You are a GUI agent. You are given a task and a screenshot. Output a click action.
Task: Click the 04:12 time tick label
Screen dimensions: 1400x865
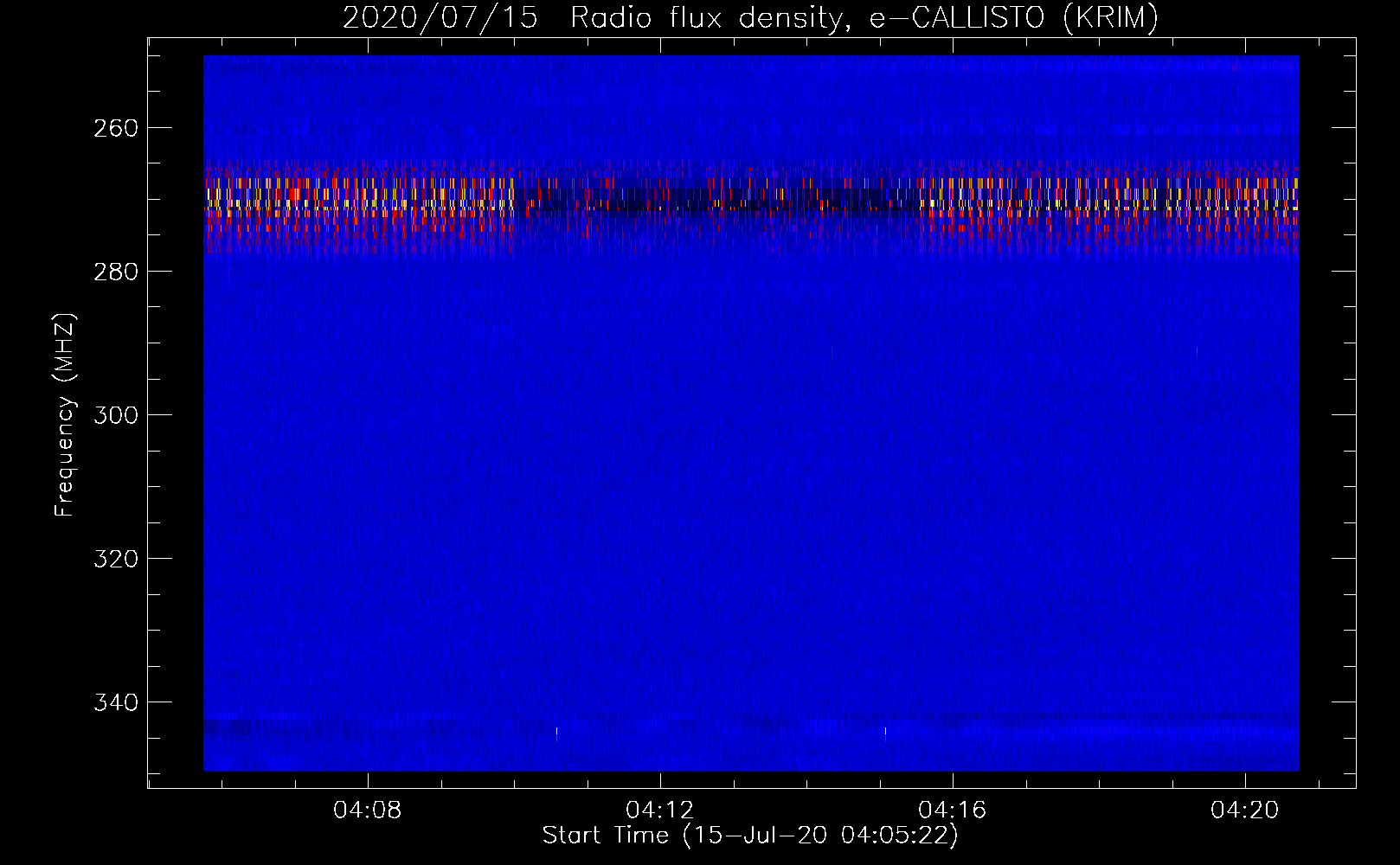tap(660, 811)
